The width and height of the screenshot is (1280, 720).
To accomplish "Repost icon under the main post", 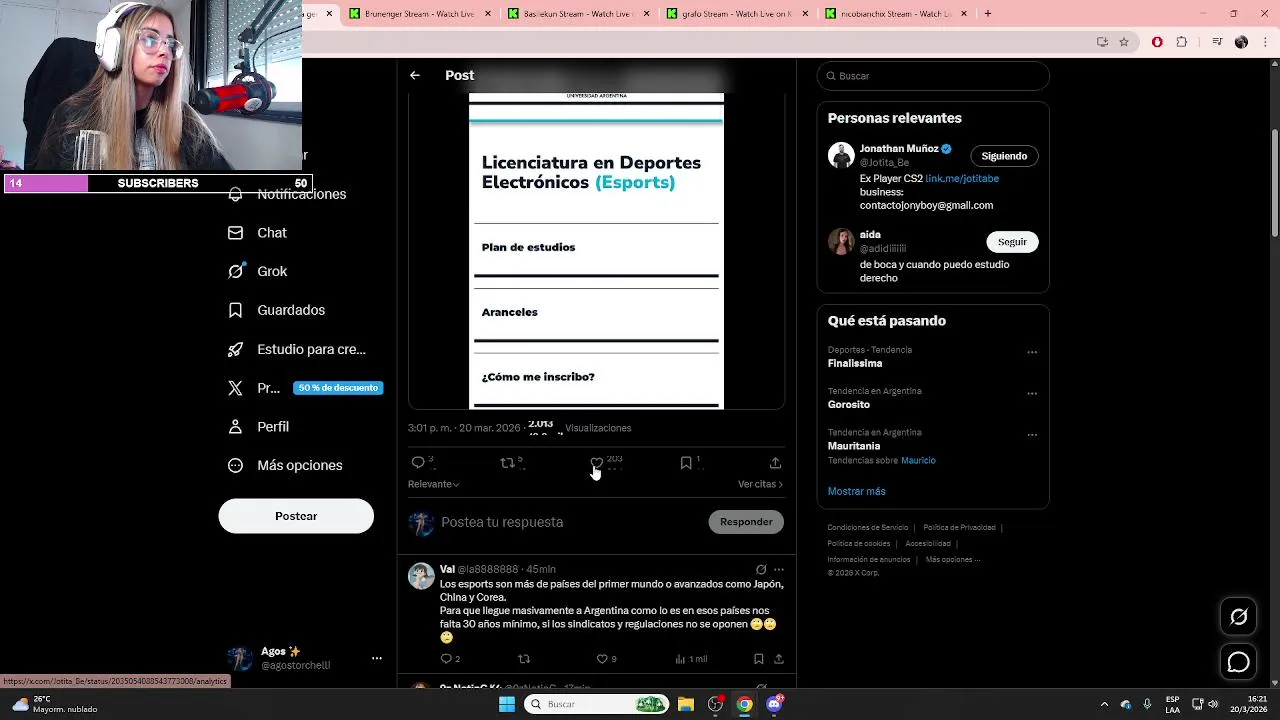I will 507,462.
